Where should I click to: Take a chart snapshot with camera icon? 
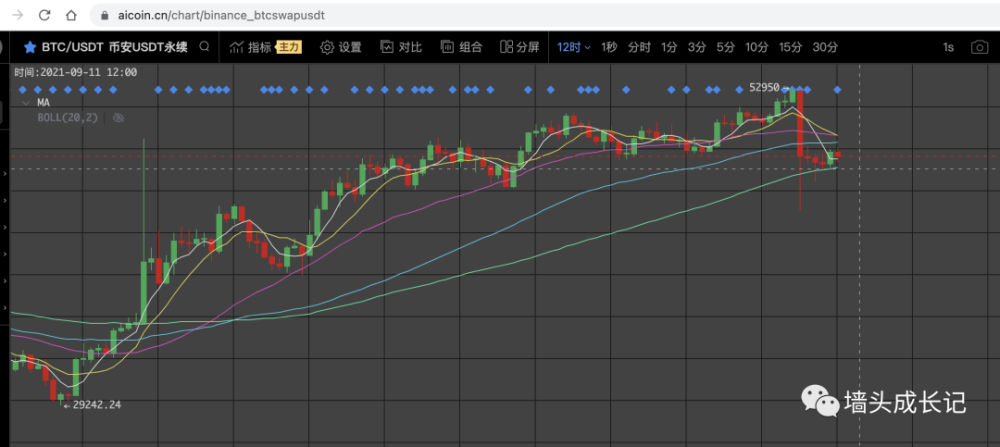[979, 47]
